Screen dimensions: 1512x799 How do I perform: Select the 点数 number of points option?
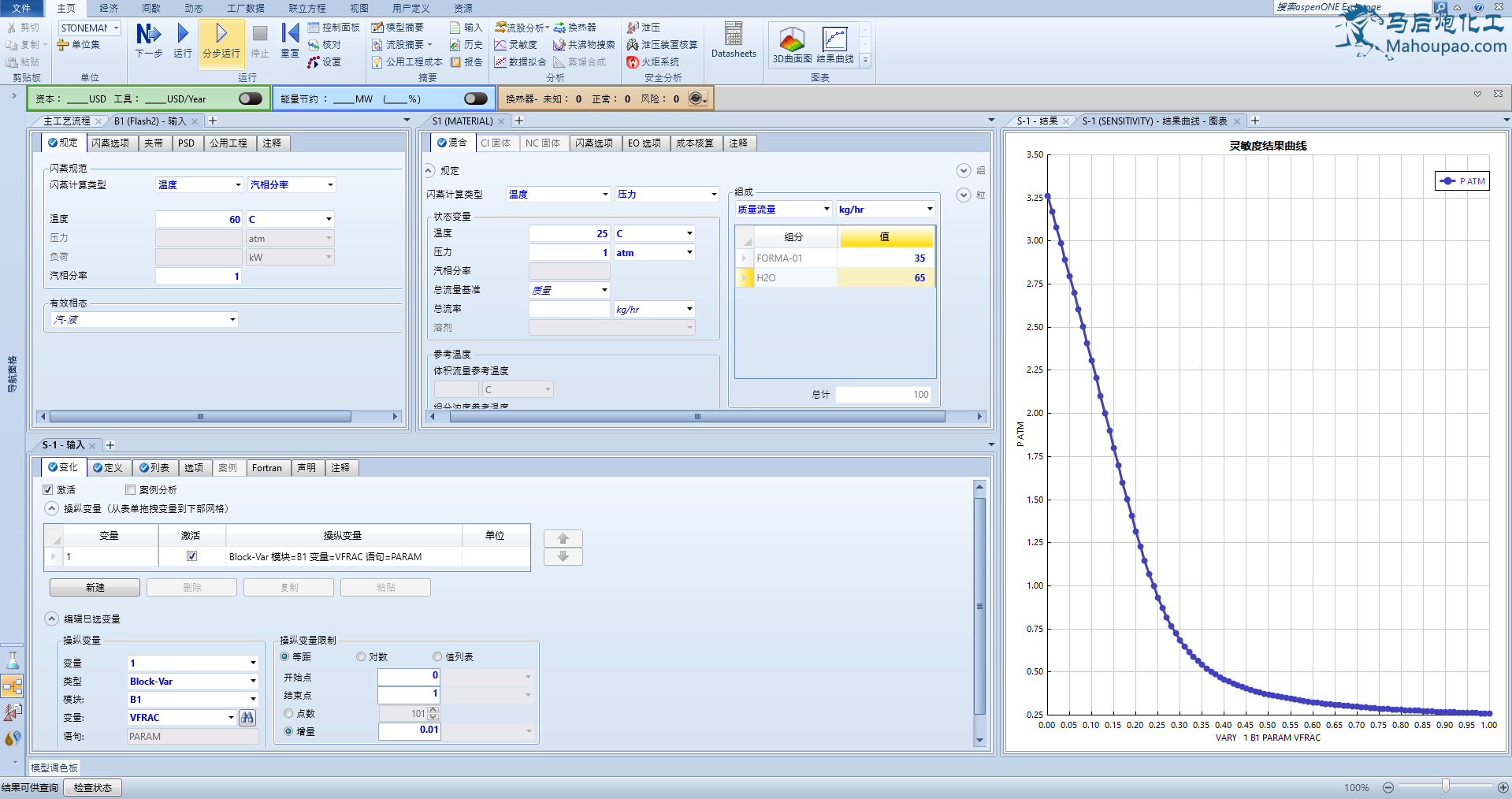[x=288, y=713]
